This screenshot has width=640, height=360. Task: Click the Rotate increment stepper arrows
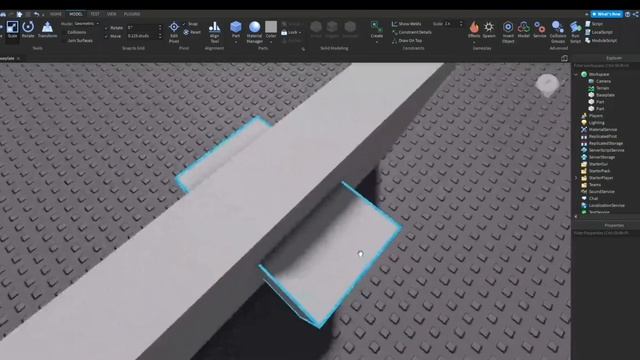pos(160,28)
